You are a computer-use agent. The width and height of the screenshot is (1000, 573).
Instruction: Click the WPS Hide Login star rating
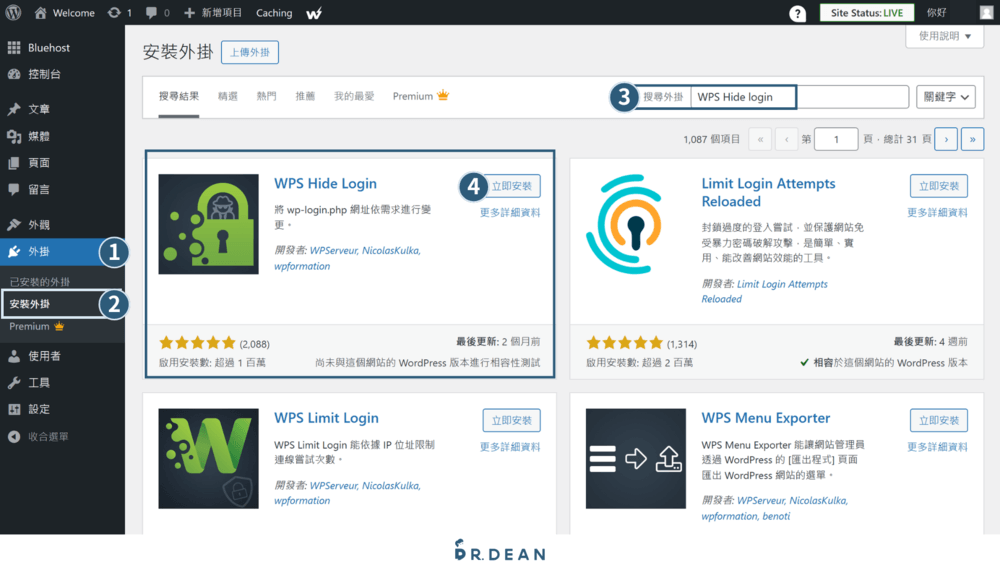pyautogui.click(x=198, y=343)
